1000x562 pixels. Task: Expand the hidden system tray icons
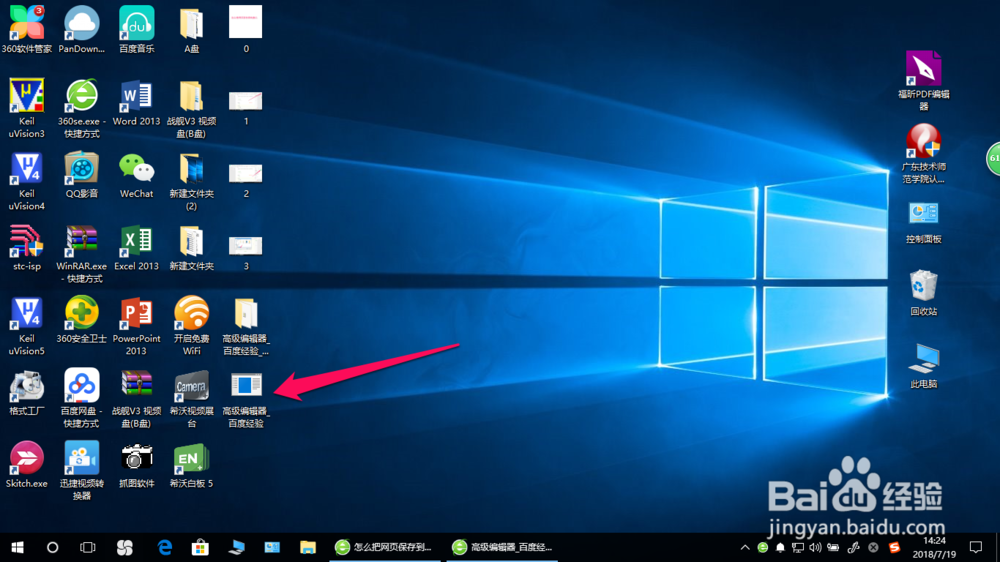(745, 547)
